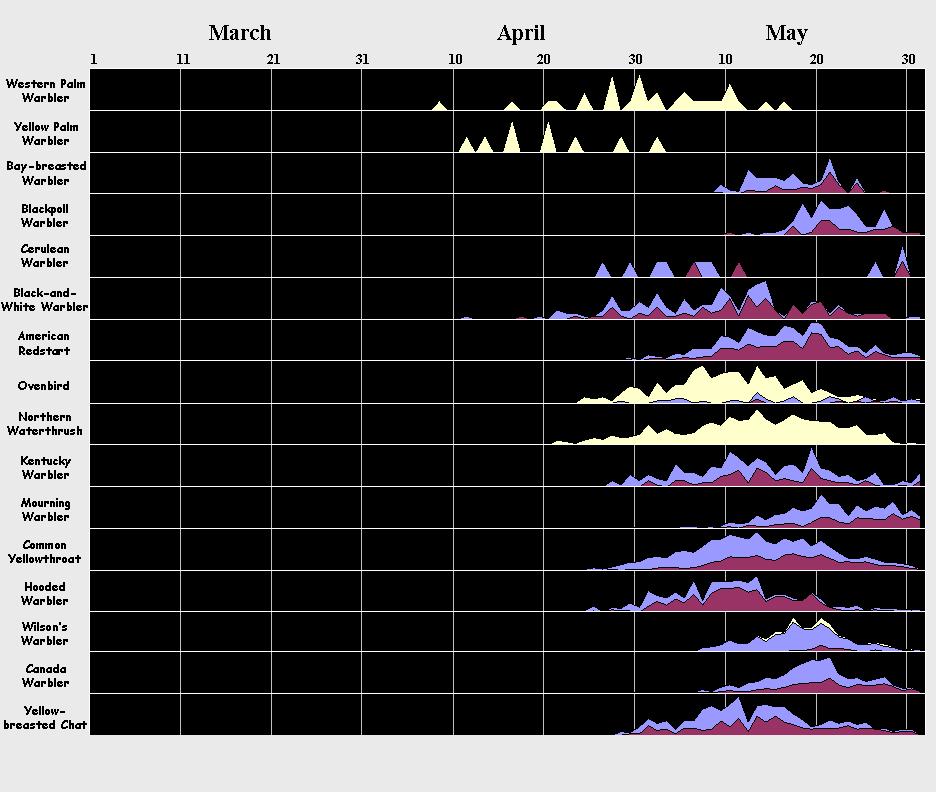936x792 pixels.
Task: Click the March month heading
Action: 239,33
